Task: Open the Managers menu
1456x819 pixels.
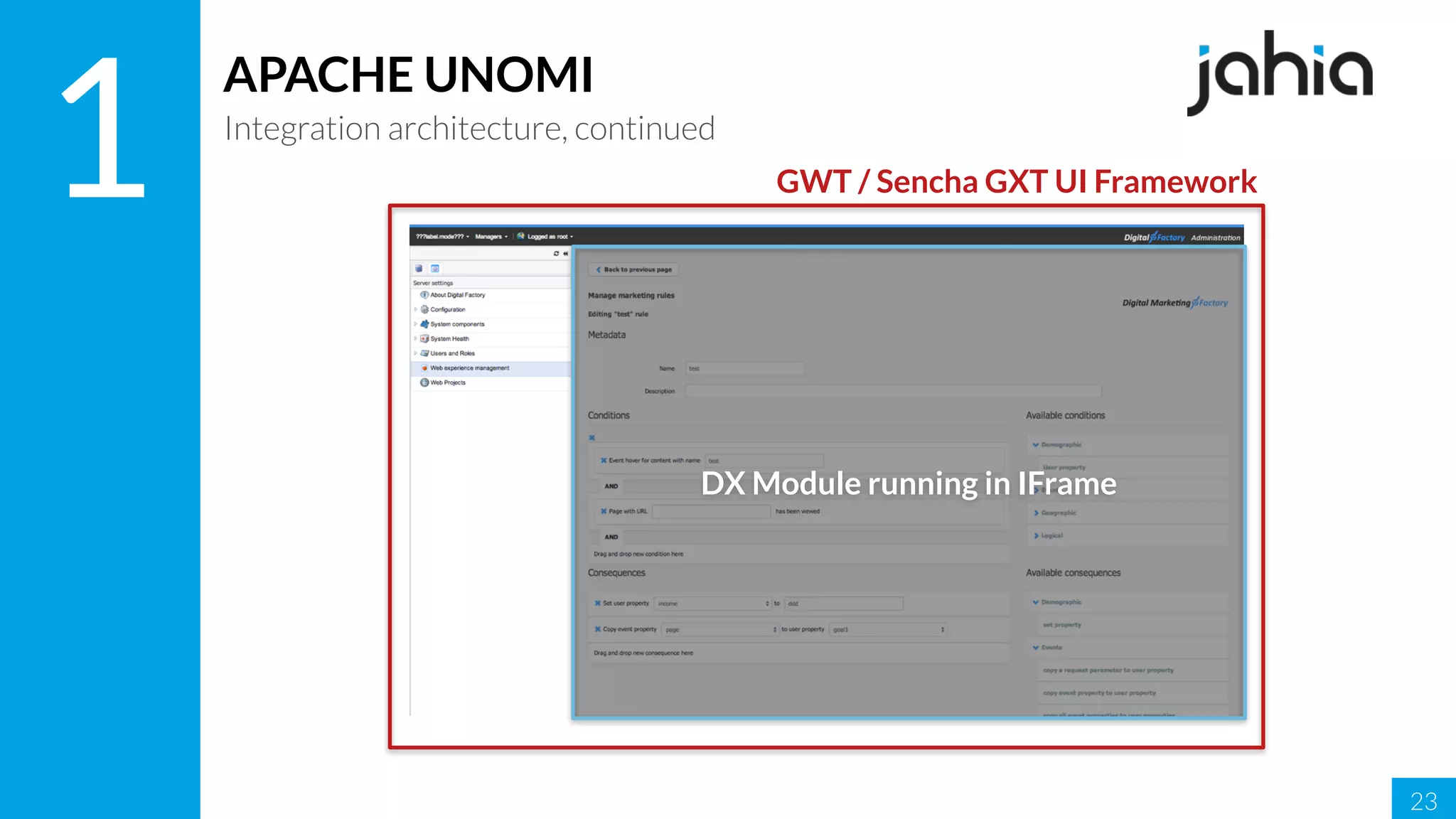Action: [x=491, y=237]
